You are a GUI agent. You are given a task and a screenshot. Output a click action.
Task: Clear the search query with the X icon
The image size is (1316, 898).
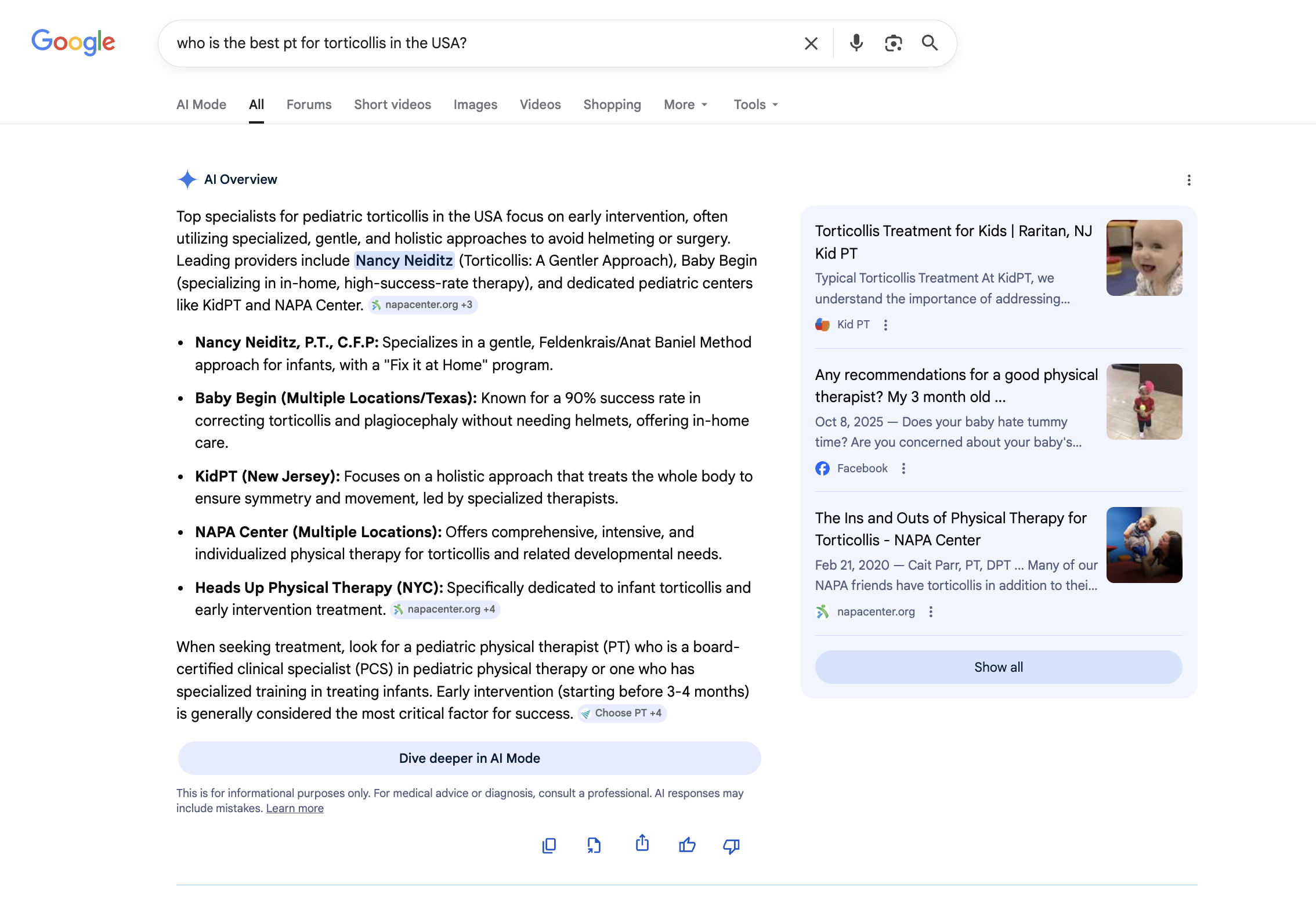(811, 44)
